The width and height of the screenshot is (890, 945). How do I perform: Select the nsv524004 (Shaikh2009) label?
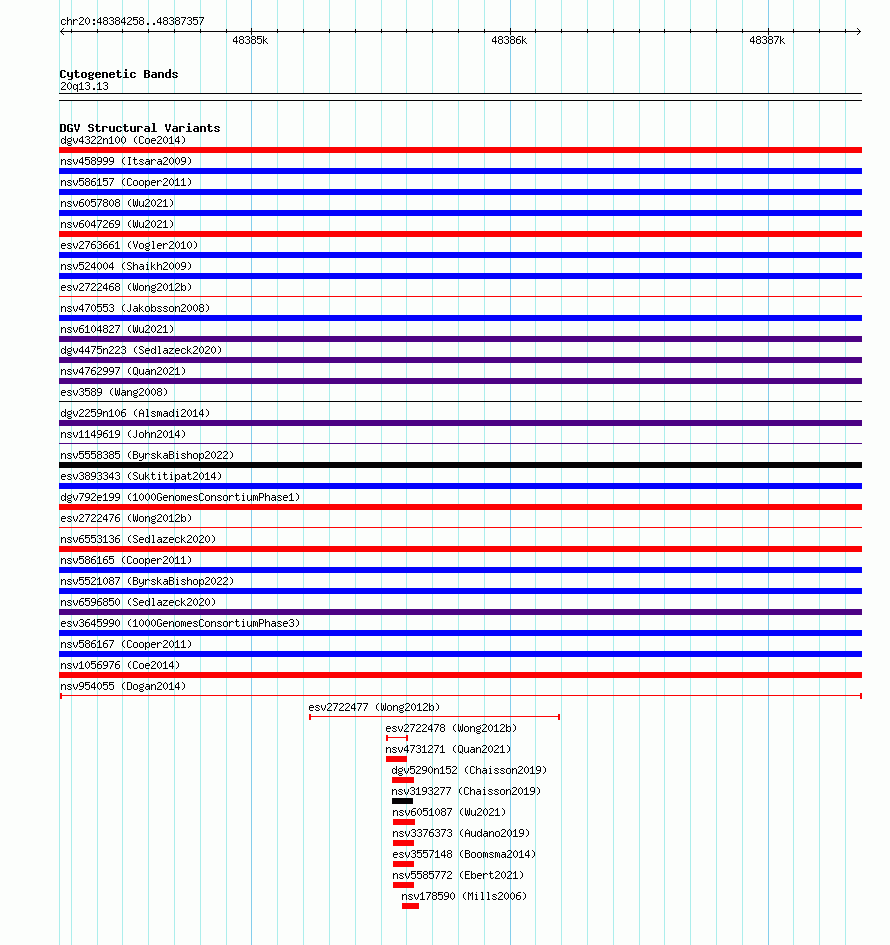pyautogui.click(x=126, y=266)
